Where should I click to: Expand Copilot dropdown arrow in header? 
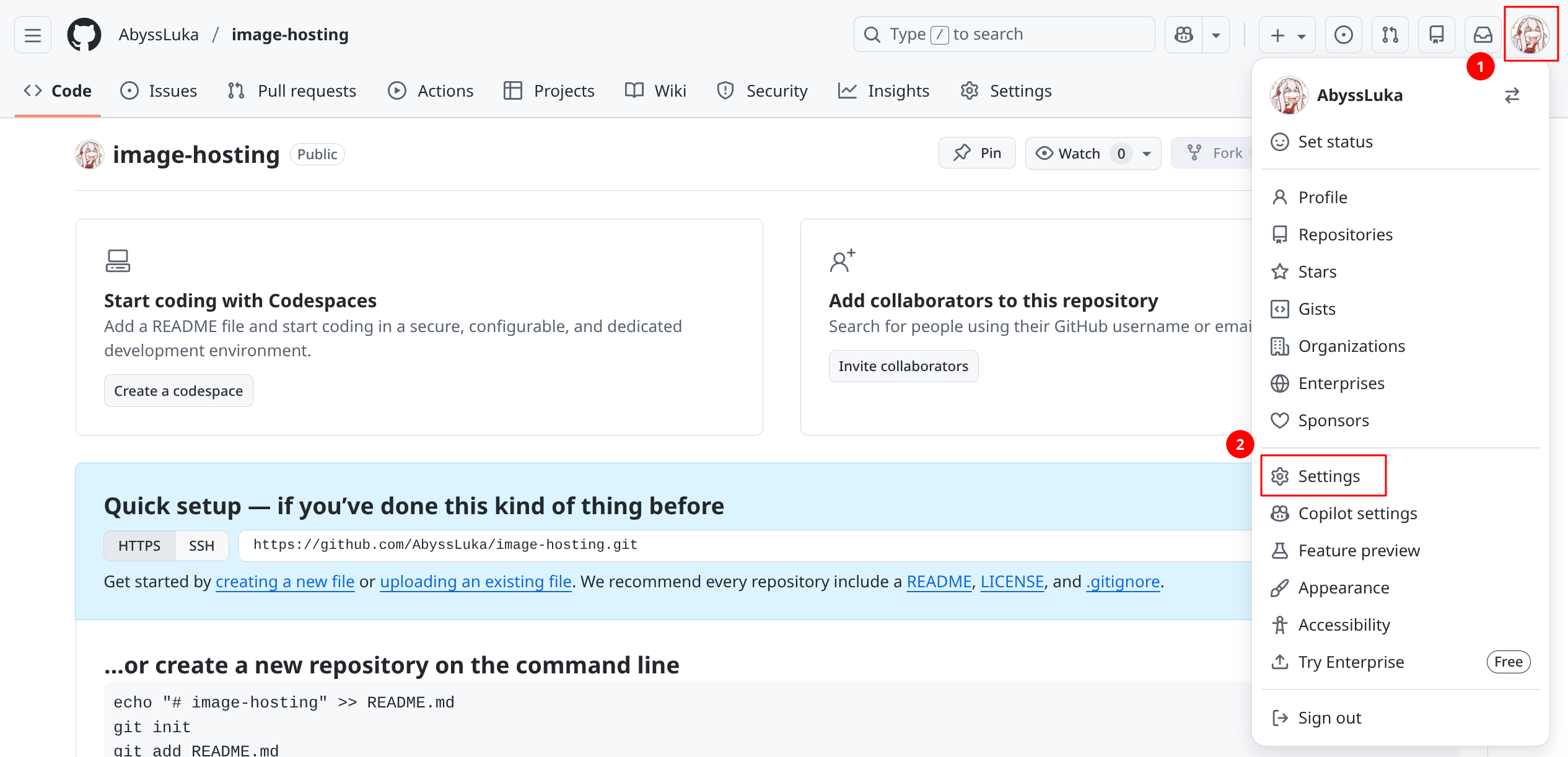[1215, 35]
